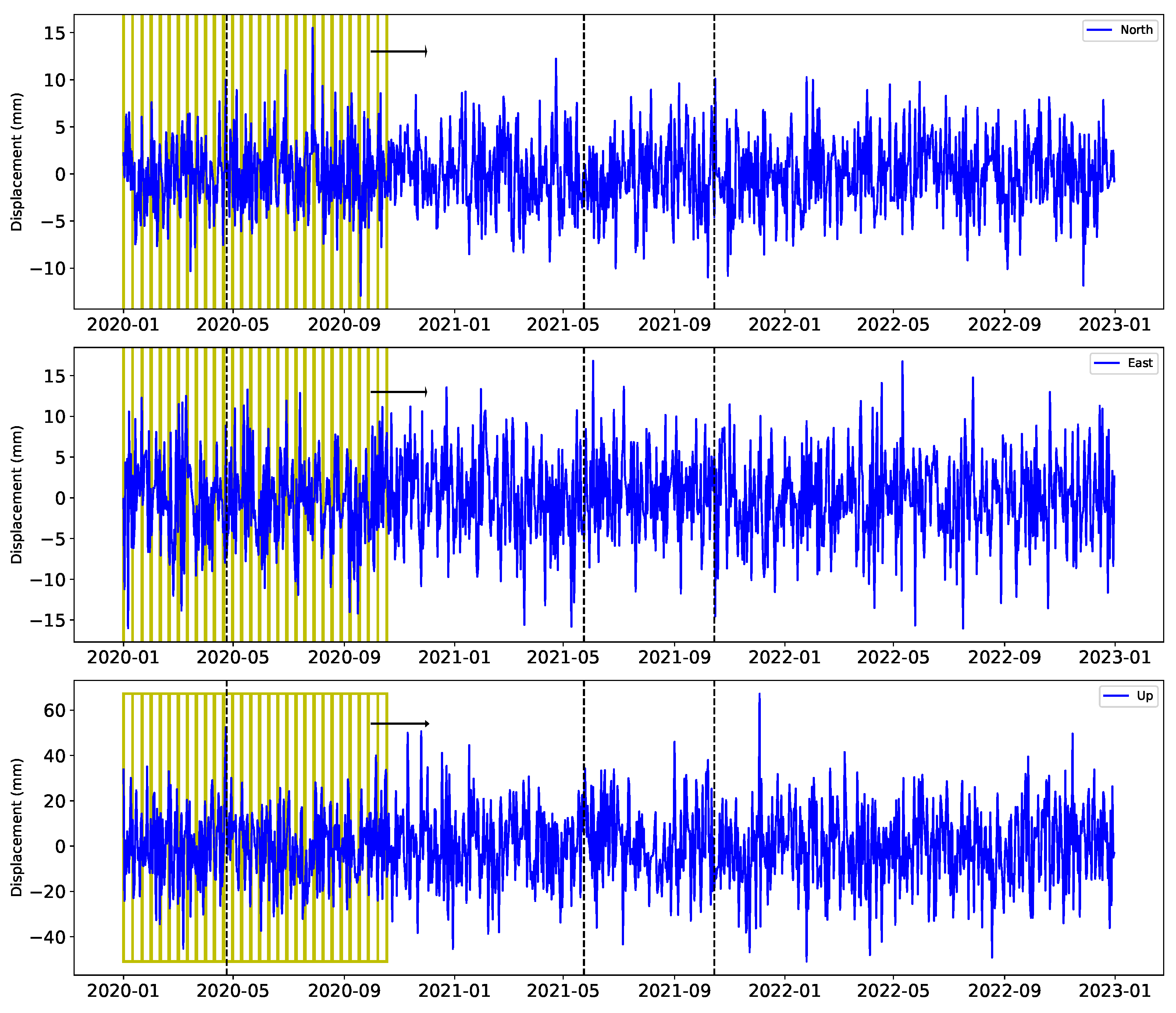Click the 15 y-tick of North plot
The height and width of the screenshot is (1013, 1176).
(55, 33)
